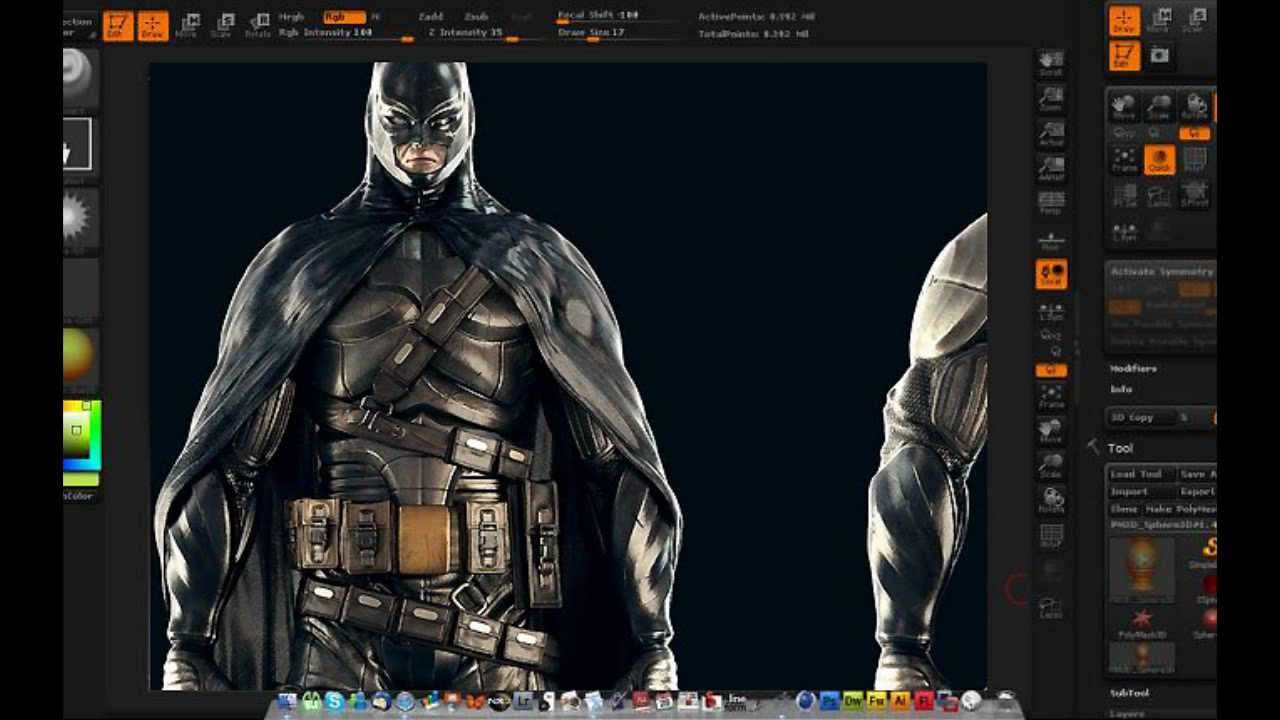Click the Actual size icon

pyautogui.click(x=1051, y=133)
